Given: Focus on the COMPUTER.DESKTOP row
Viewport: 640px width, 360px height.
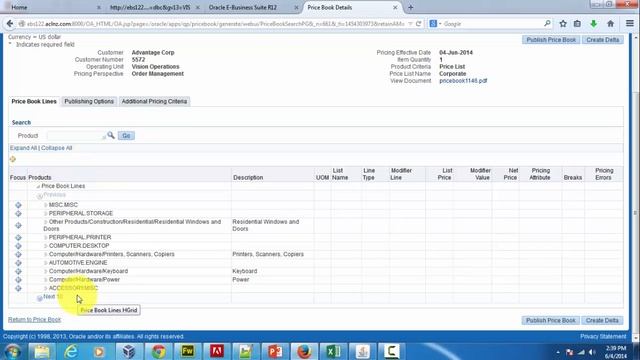Looking at the screenshot, I should coord(18,246).
